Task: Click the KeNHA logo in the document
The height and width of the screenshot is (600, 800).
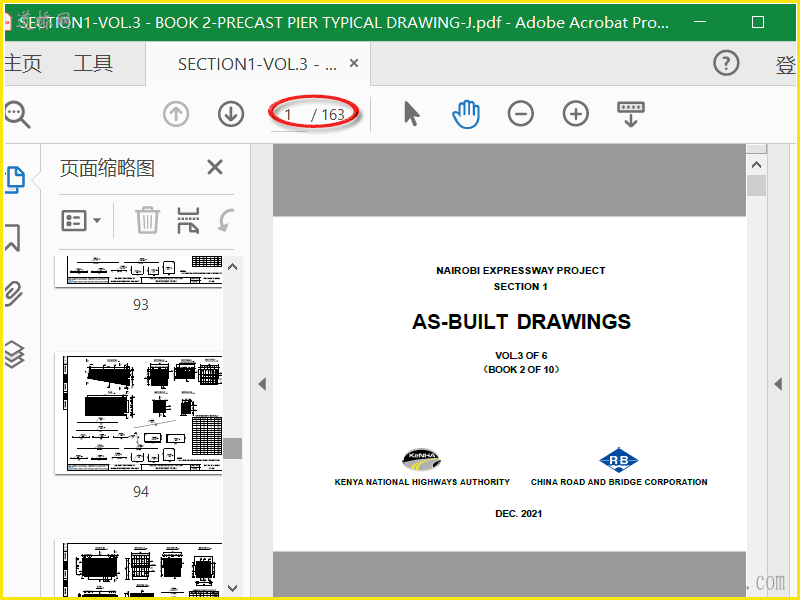Action: tap(421, 460)
